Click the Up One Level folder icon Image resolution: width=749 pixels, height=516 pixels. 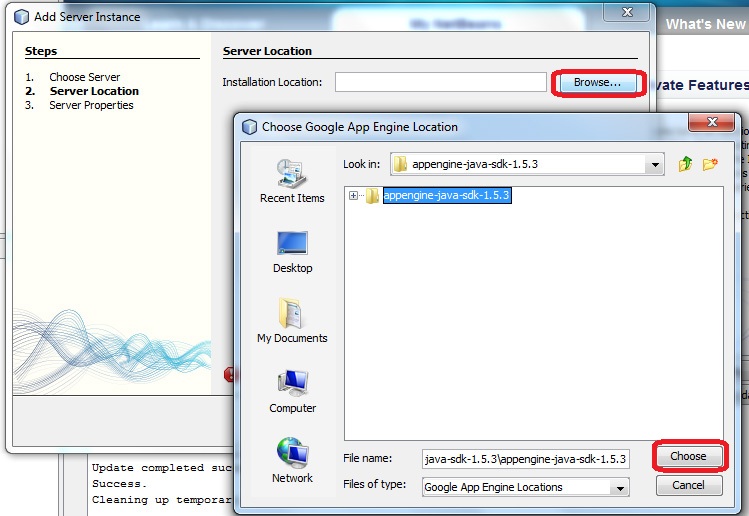click(685, 164)
